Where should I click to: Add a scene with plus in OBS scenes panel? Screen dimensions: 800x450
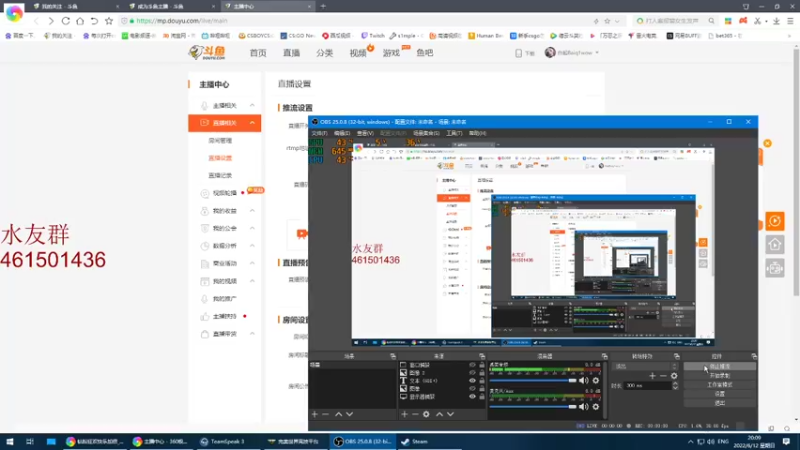pos(314,414)
